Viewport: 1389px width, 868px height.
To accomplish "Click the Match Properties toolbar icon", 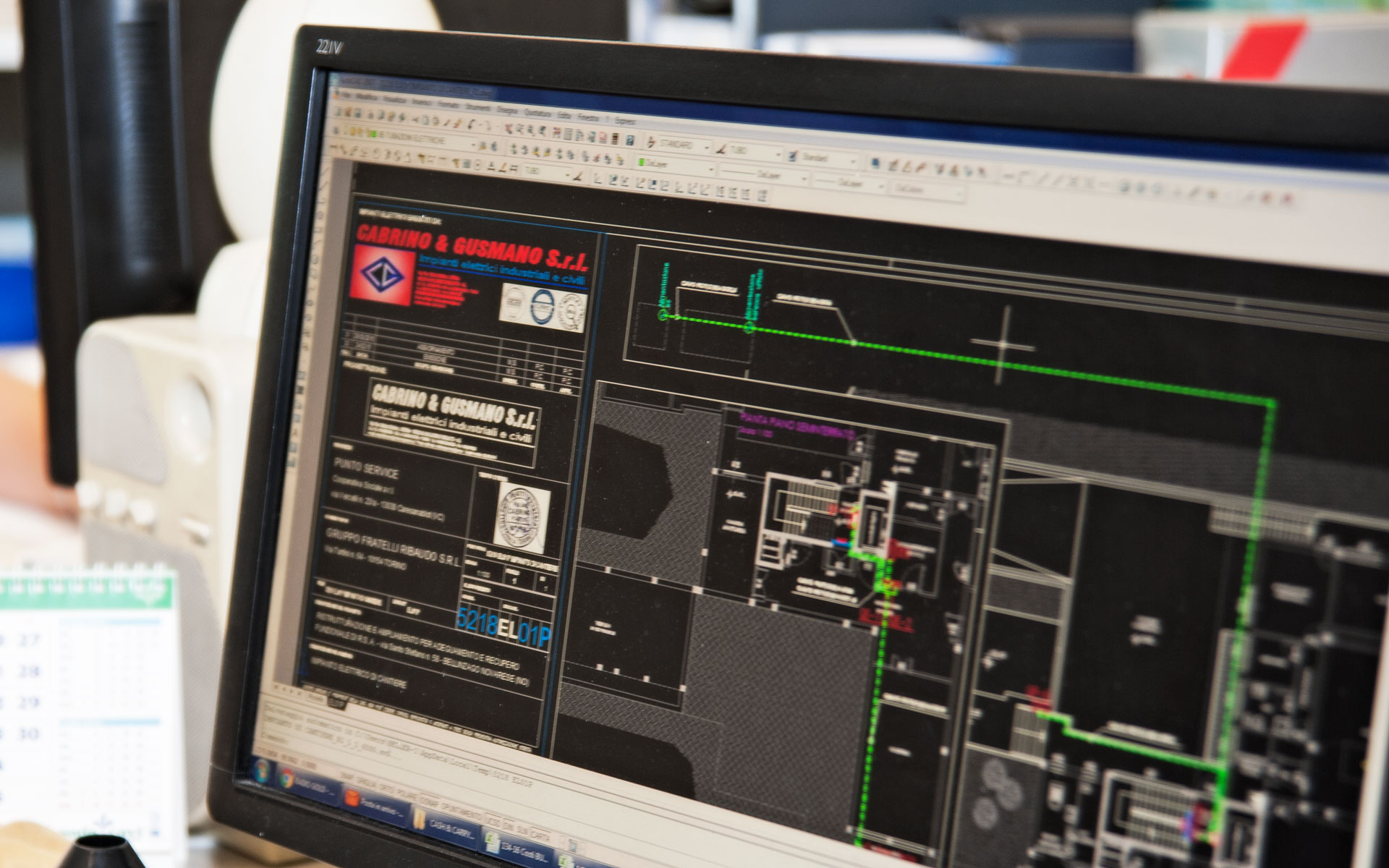I will coord(446,122).
